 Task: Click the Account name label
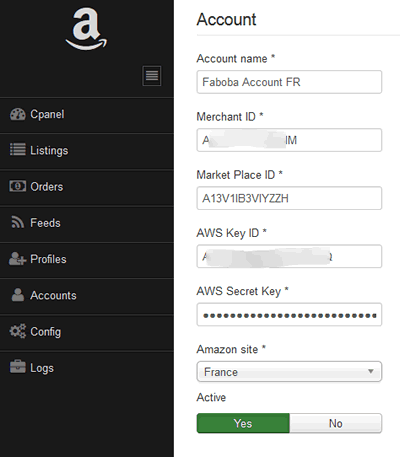point(236,59)
